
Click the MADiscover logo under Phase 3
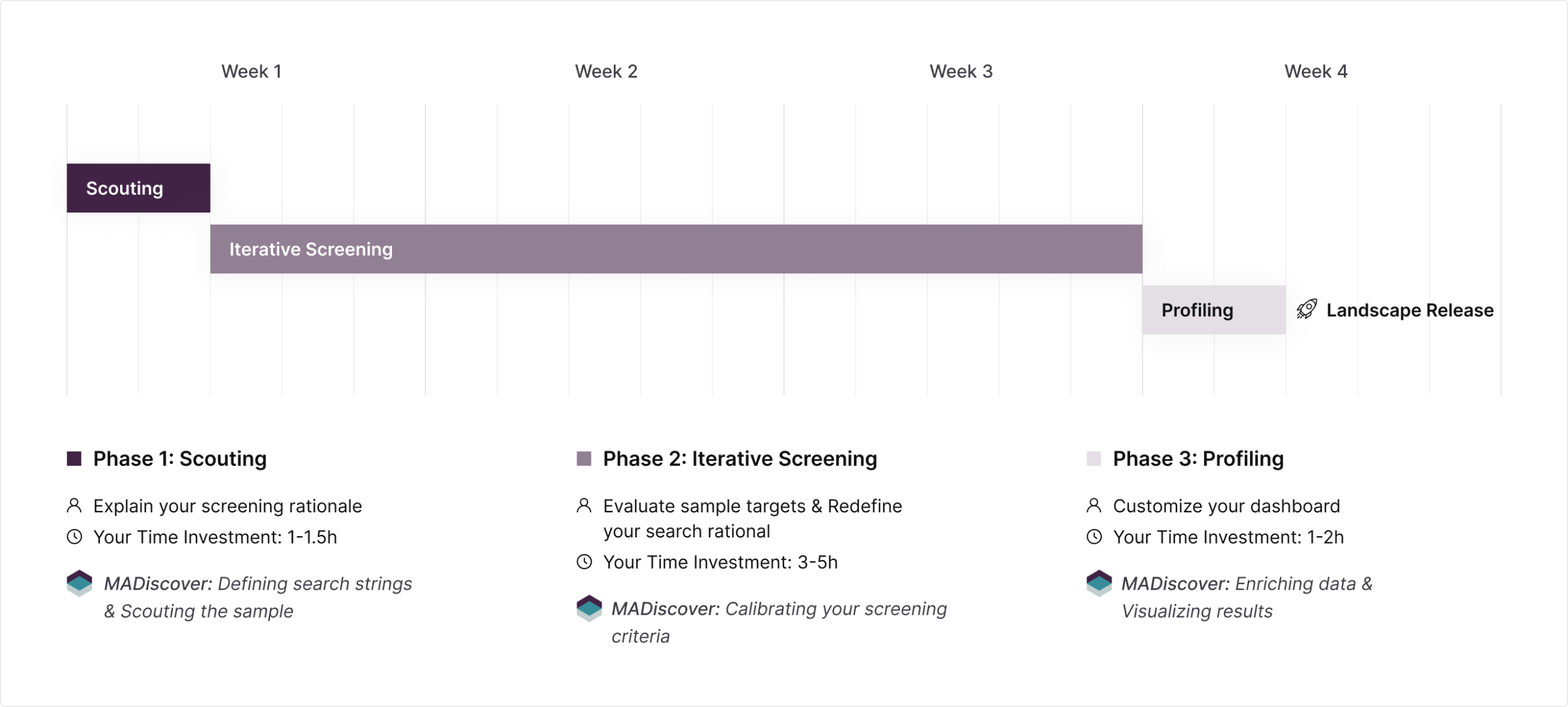pyautogui.click(x=1099, y=583)
